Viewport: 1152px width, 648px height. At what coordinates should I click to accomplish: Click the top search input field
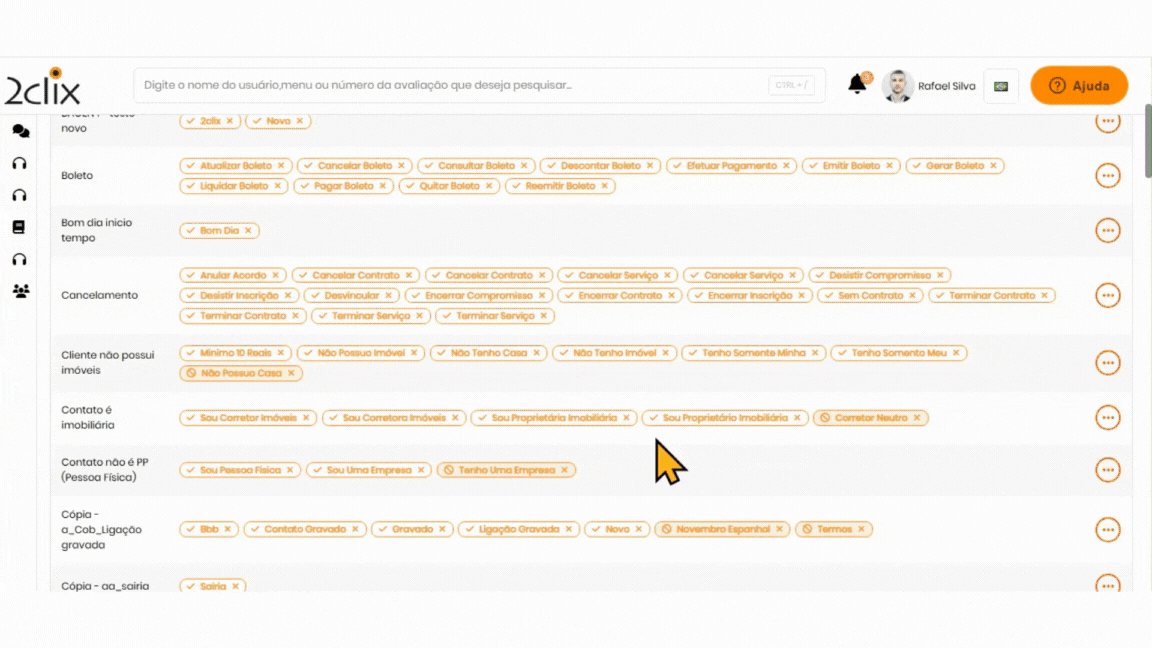450,86
